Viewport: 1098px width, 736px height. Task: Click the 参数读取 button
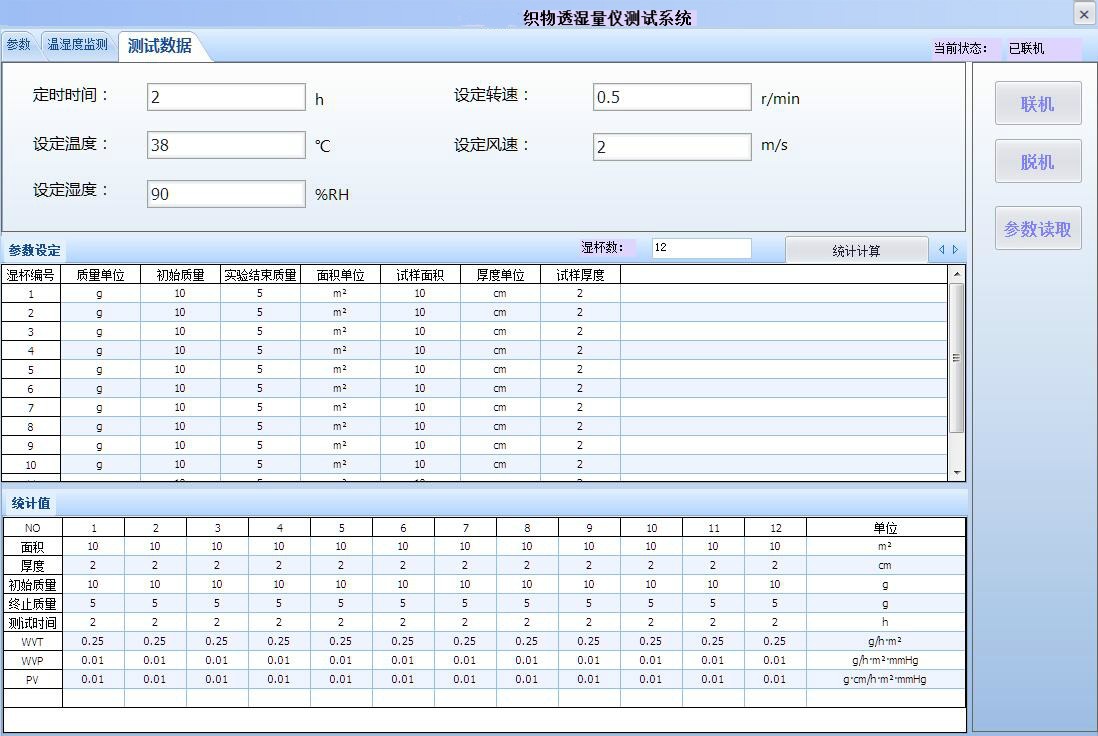click(1037, 228)
